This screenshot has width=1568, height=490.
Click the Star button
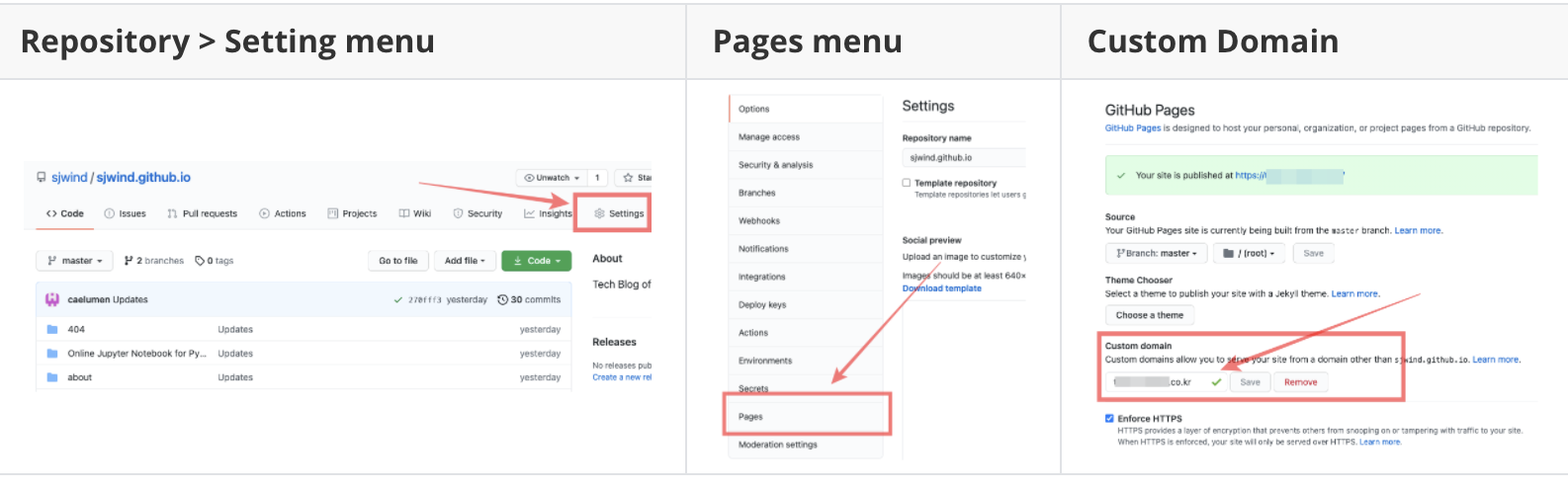(x=634, y=178)
